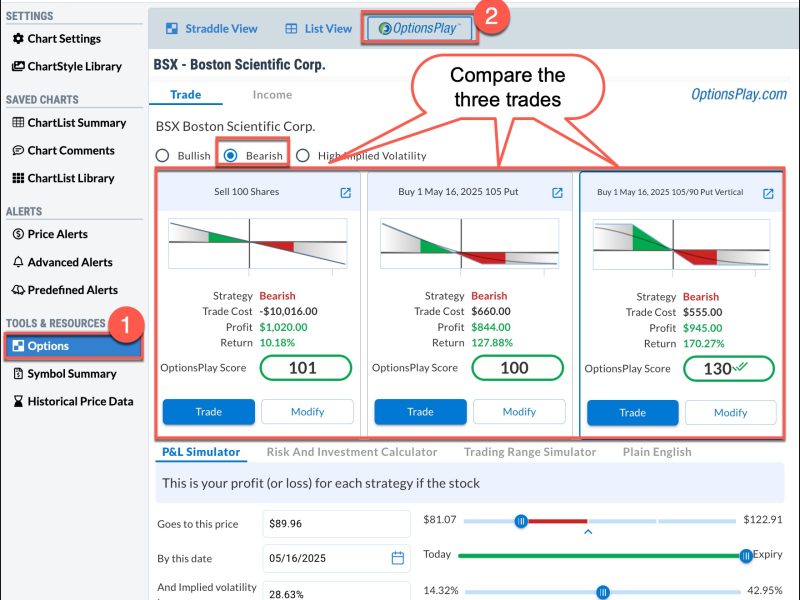Click the Symbol Summary document icon
This screenshot has width=800, height=600.
click(18, 373)
